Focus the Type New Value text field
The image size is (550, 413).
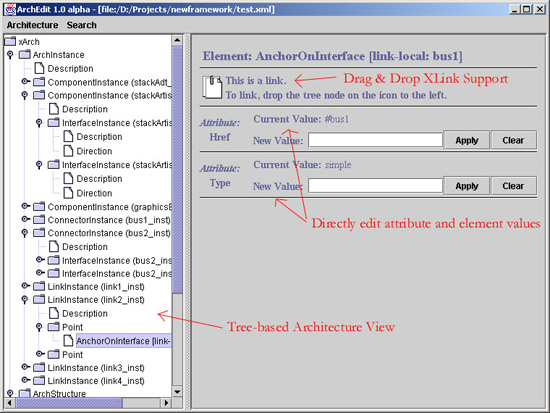[x=375, y=185]
